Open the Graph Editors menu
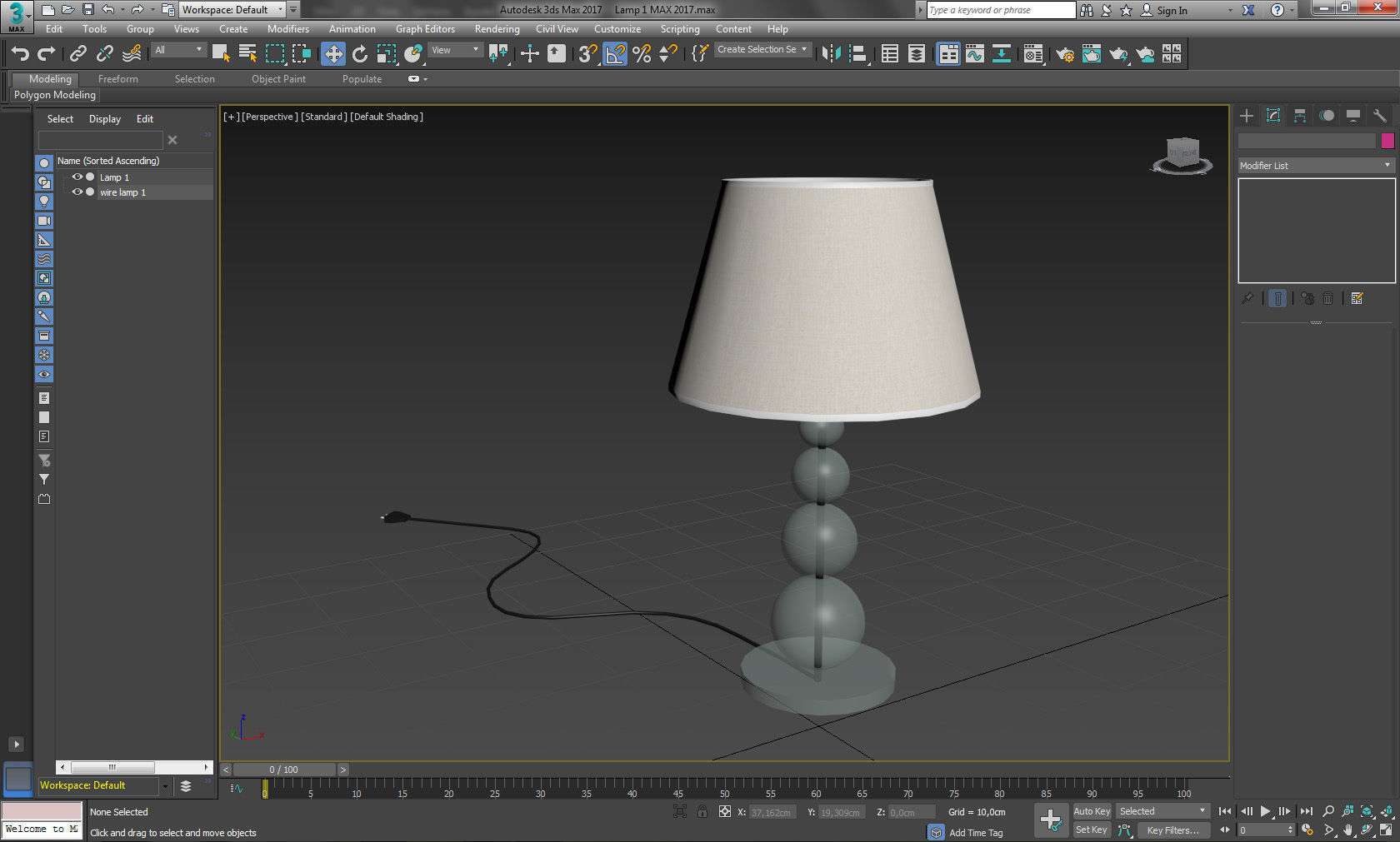This screenshot has height=842, width=1400. pyautogui.click(x=425, y=29)
